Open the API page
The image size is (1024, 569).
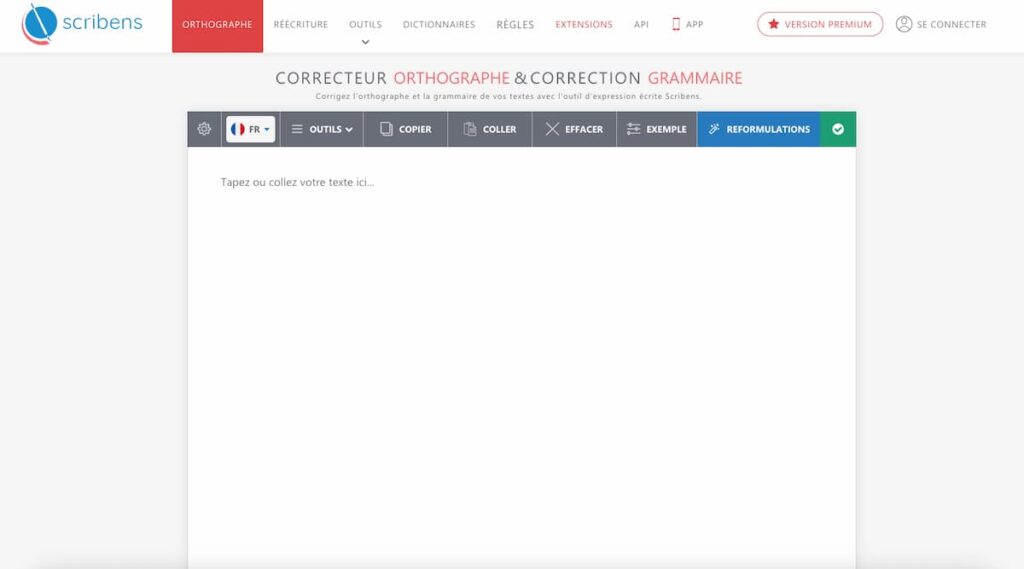(x=641, y=25)
